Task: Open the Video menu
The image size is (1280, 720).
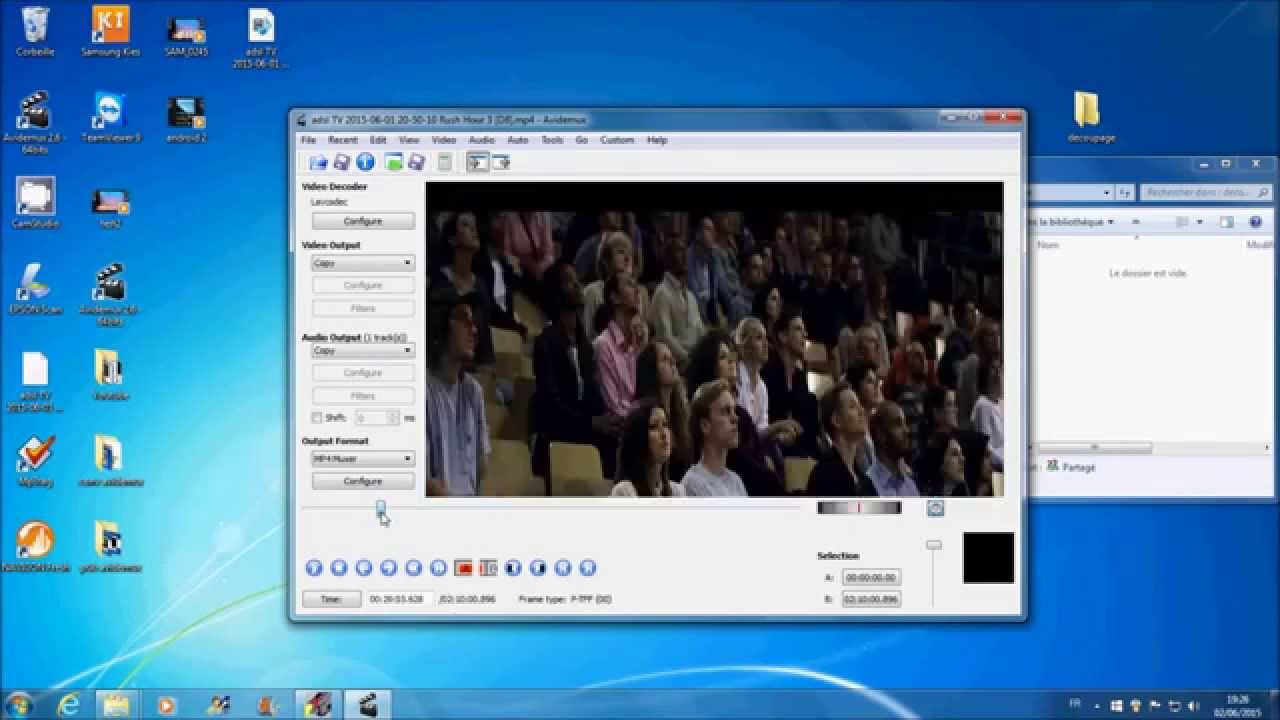Action: tap(444, 140)
